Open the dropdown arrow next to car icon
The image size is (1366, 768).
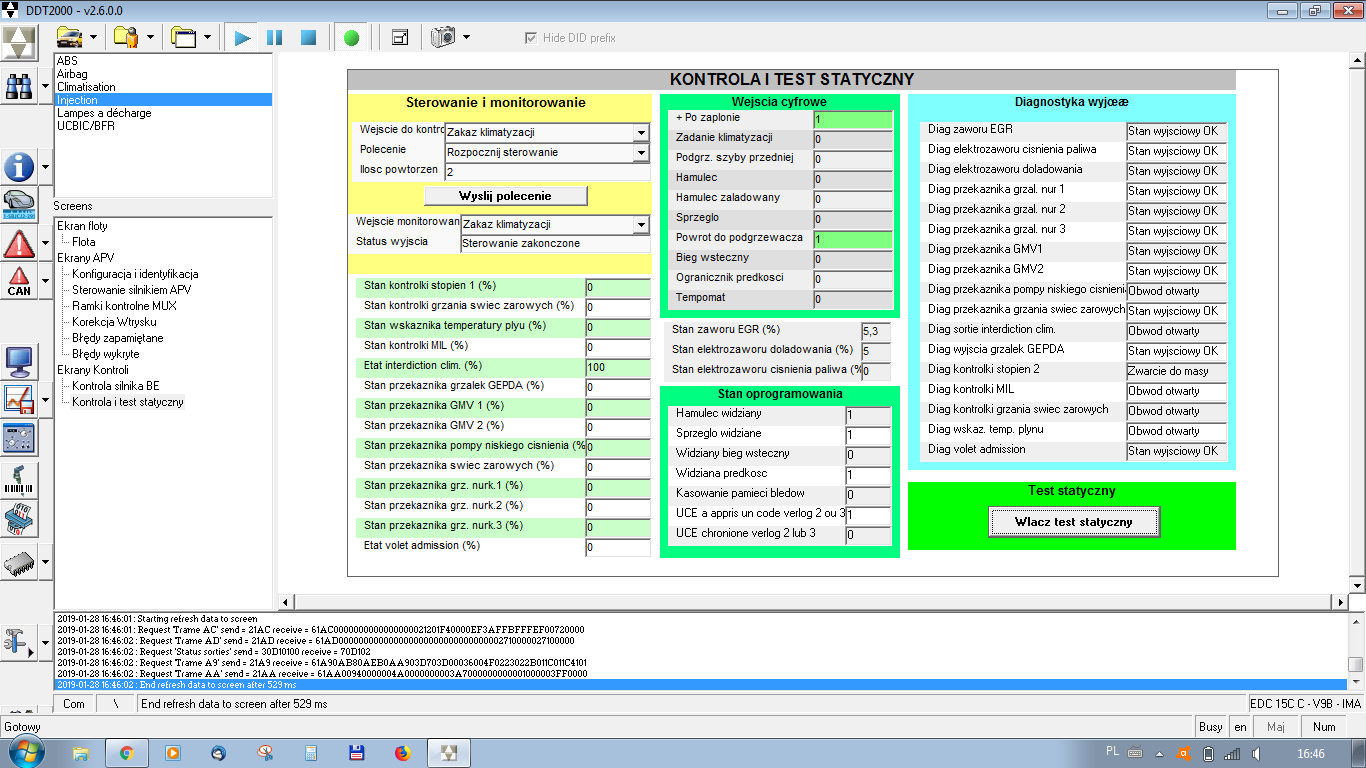pyautogui.click(x=93, y=38)
